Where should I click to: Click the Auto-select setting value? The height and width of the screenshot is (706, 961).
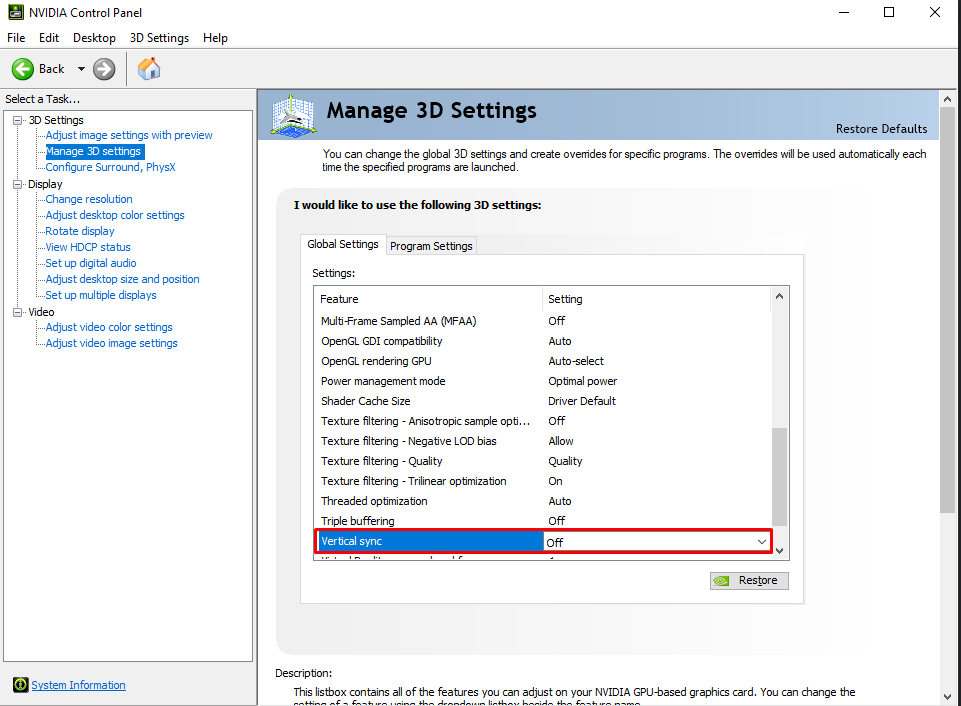coord(575,361)
